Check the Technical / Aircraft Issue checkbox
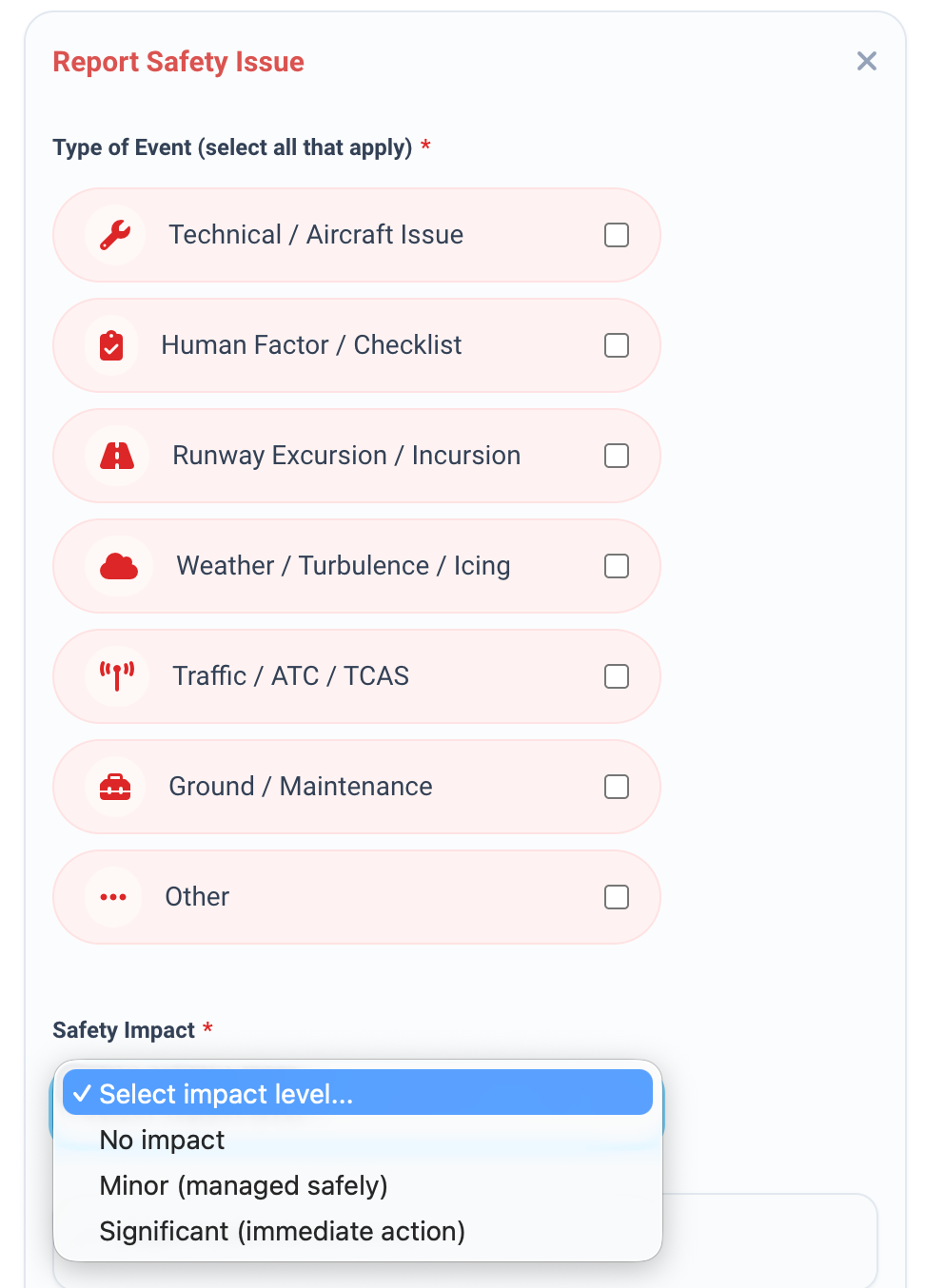Screen dimensions: 925x1288 point(617,235)
